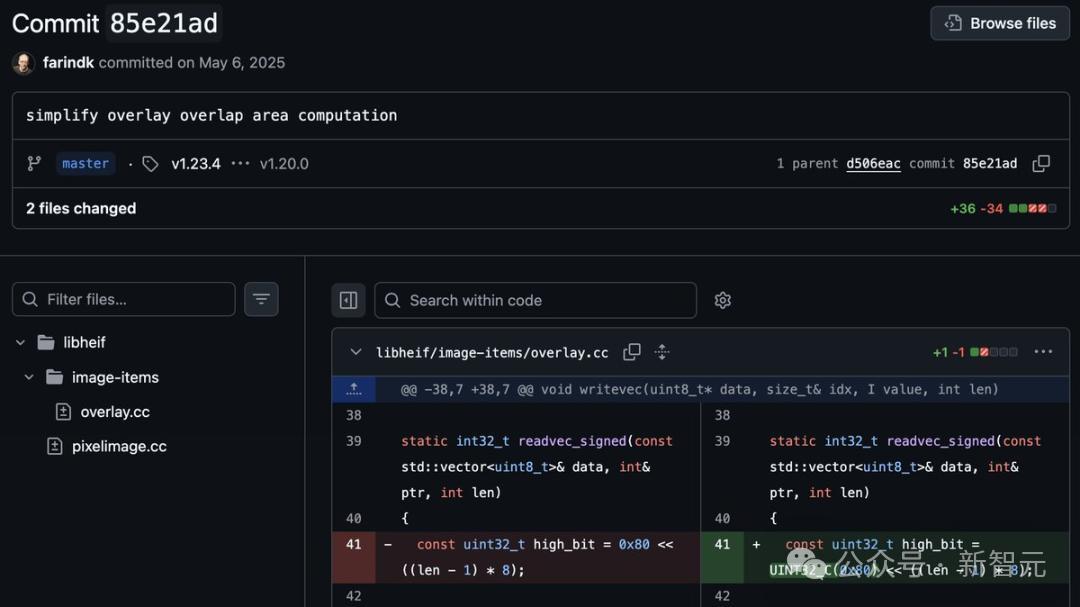
Task: Open the master branch link
Action: click(x=85, y=163)
